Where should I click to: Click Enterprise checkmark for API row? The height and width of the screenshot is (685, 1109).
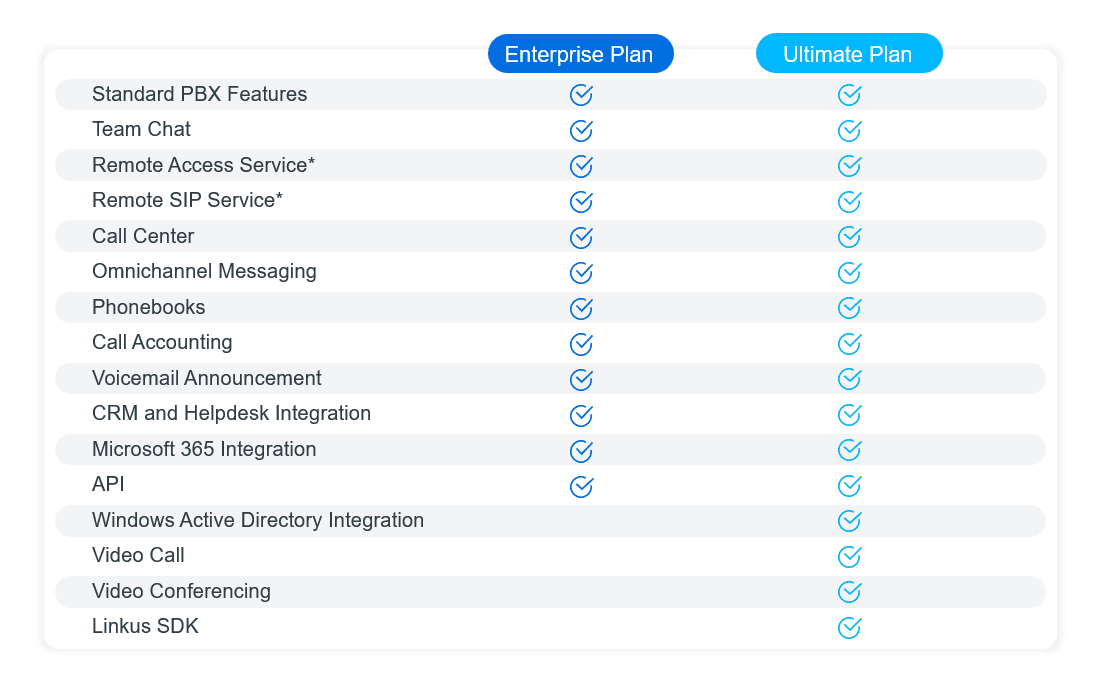[x=581, y=486]
